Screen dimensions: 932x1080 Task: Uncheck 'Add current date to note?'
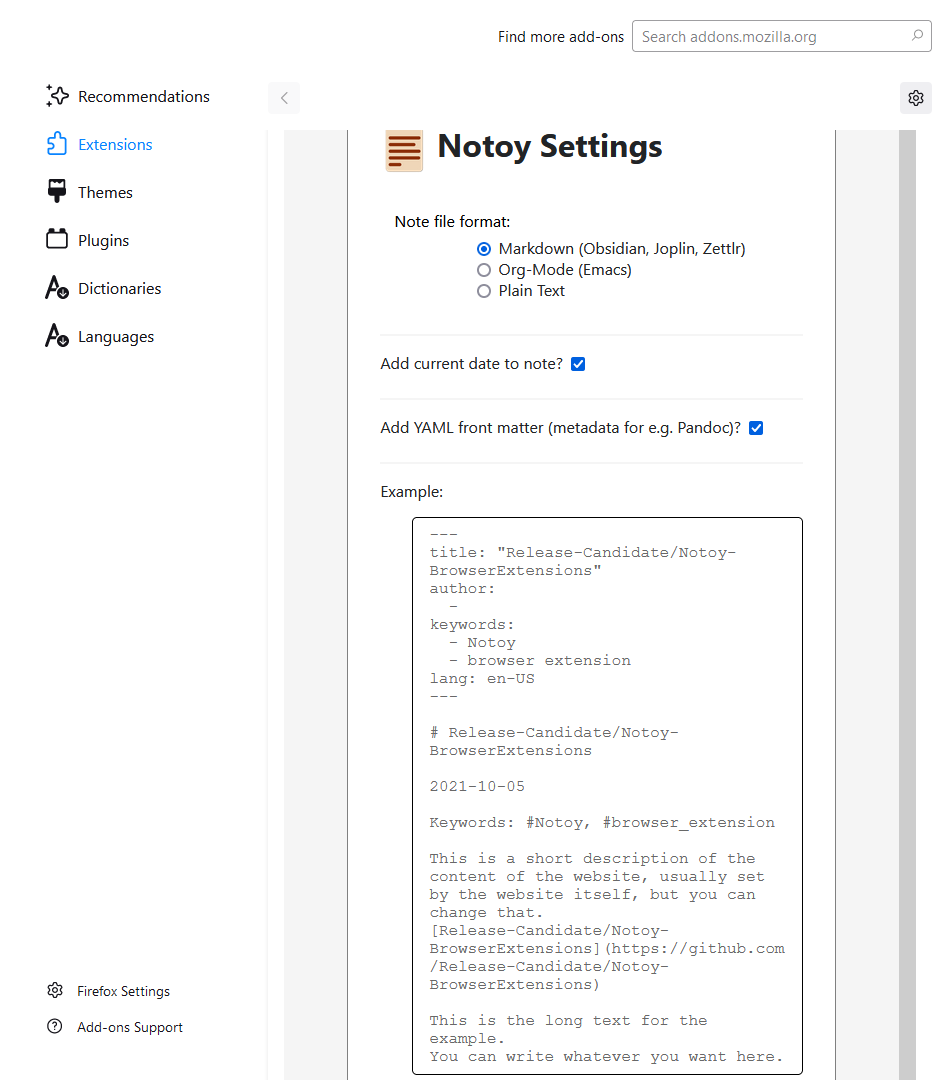(x=578, y=364)
